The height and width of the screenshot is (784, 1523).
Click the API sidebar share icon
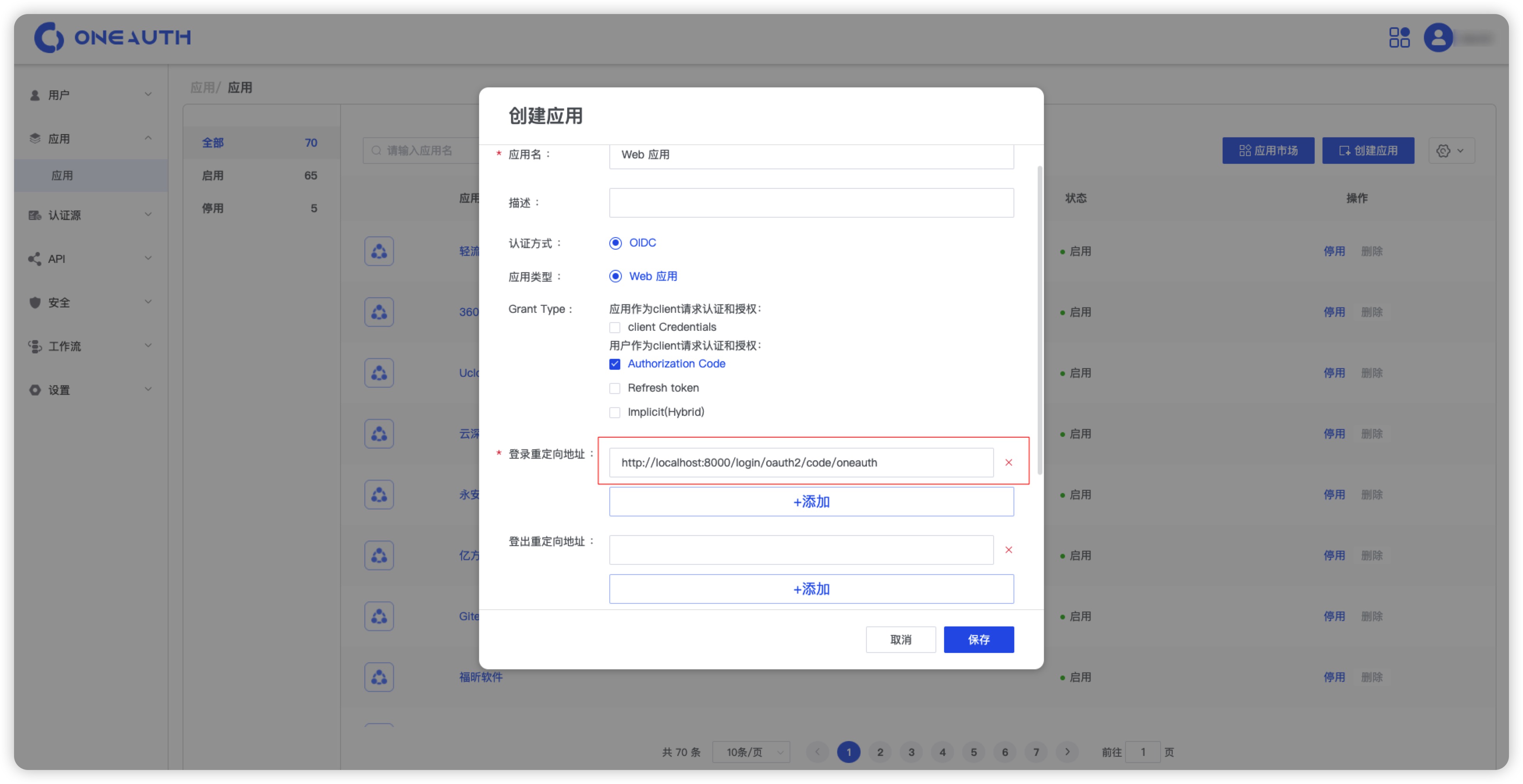35,258
